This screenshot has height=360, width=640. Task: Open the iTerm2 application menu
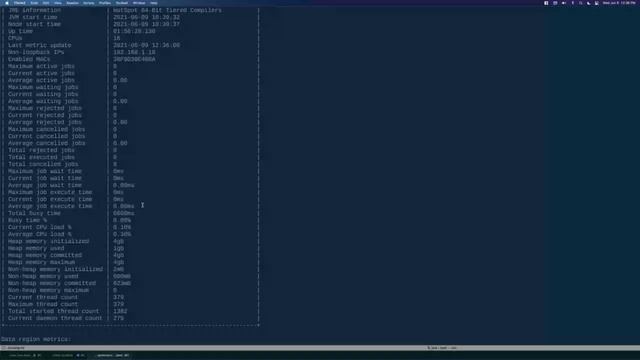pyautogui.click(x=20, y=3)
